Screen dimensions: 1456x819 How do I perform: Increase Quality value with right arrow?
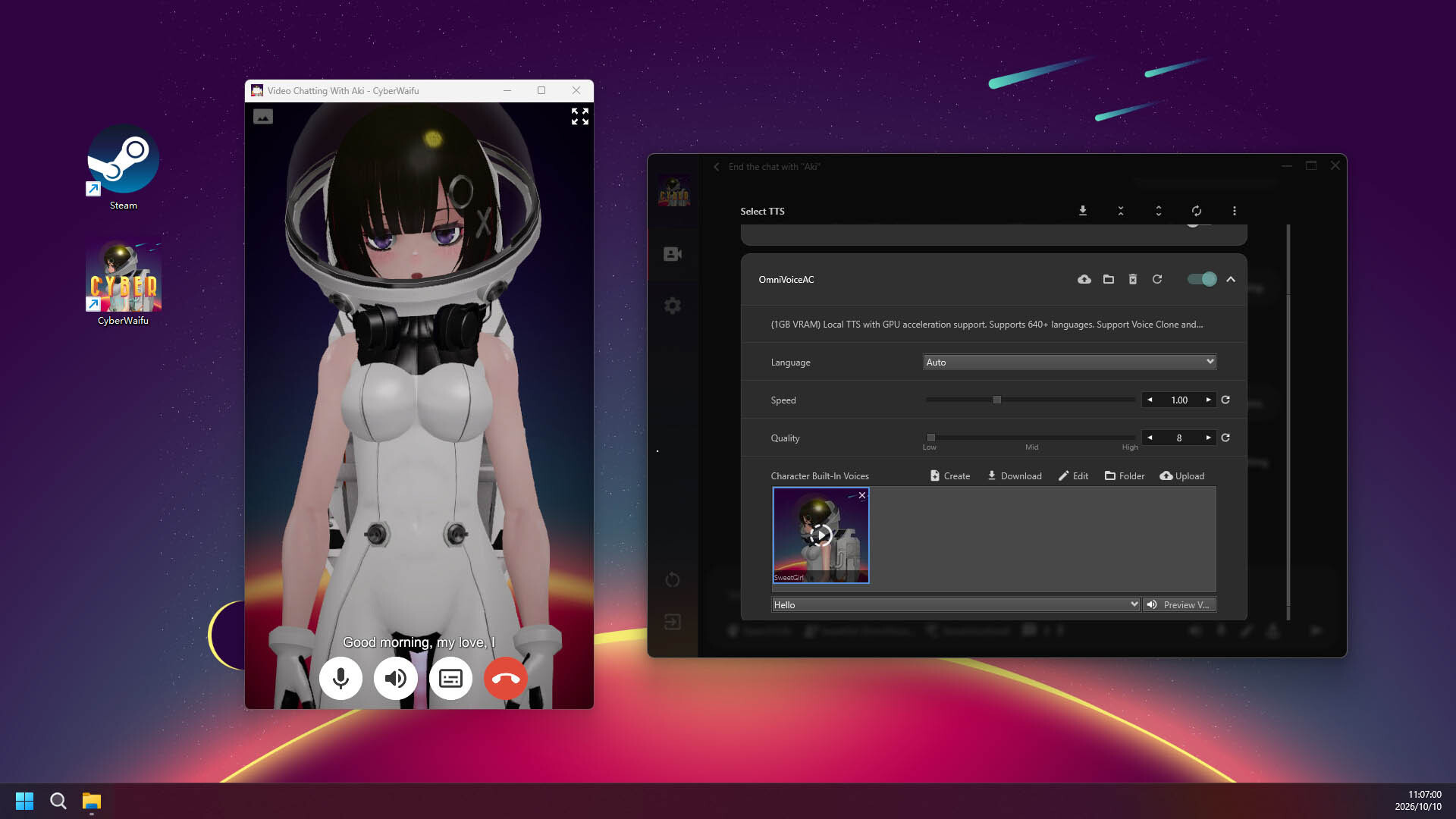1209,438
